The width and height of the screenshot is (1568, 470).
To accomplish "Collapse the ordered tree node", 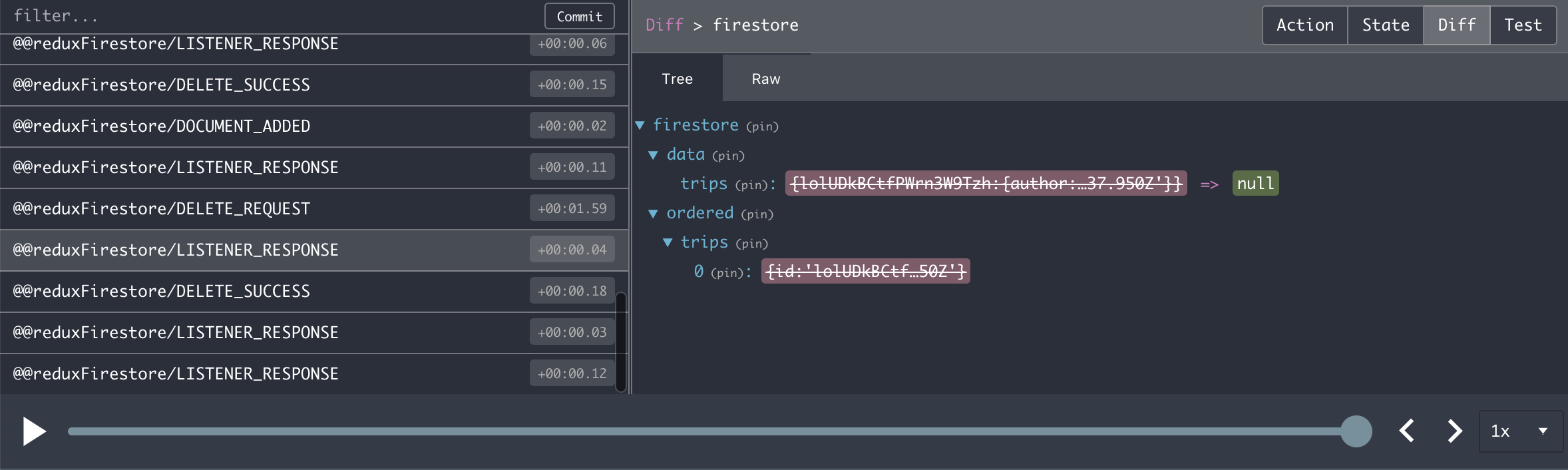I will click(654, 213).
